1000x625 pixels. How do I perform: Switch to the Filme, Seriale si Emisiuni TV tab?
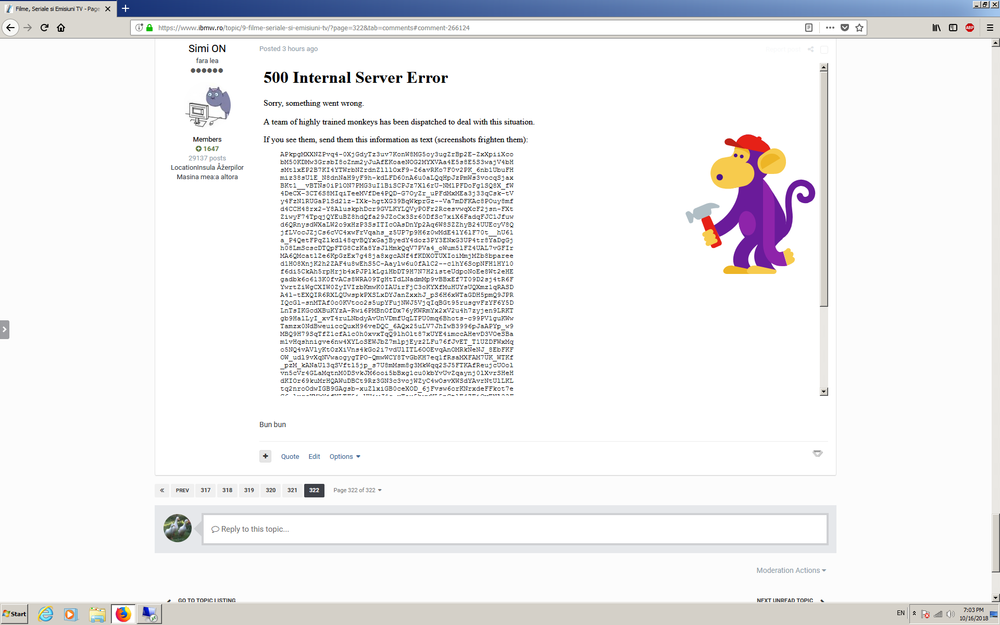[57, 9]
